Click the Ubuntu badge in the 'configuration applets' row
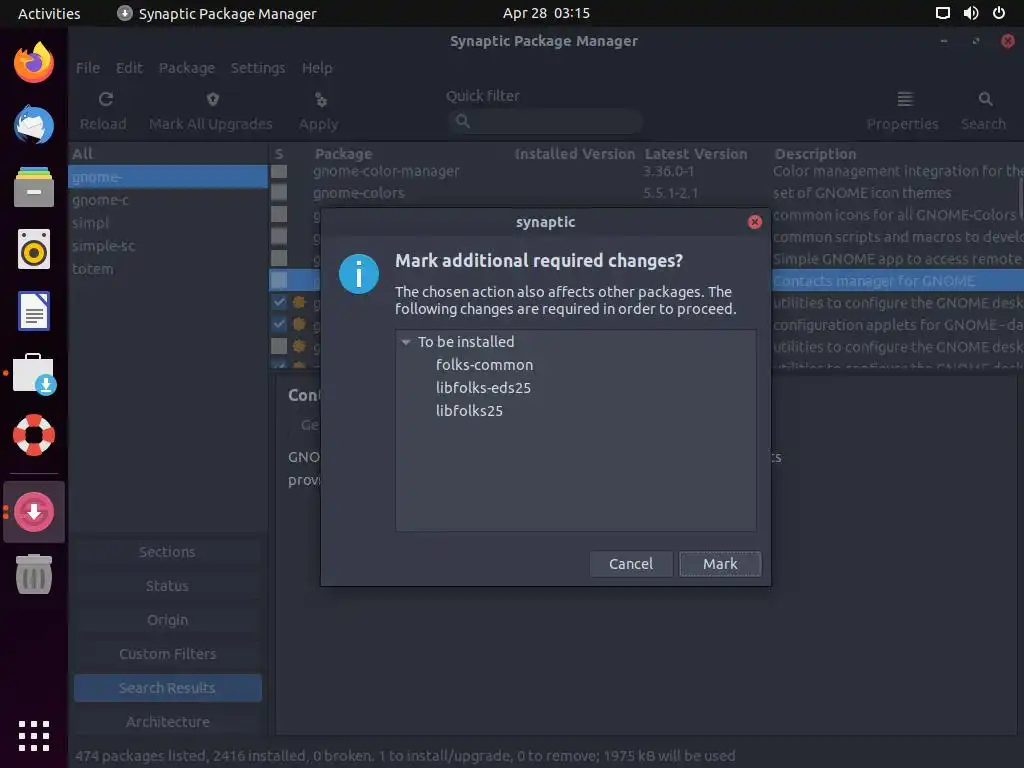1024x768 pixels. (x=299, y=324)
